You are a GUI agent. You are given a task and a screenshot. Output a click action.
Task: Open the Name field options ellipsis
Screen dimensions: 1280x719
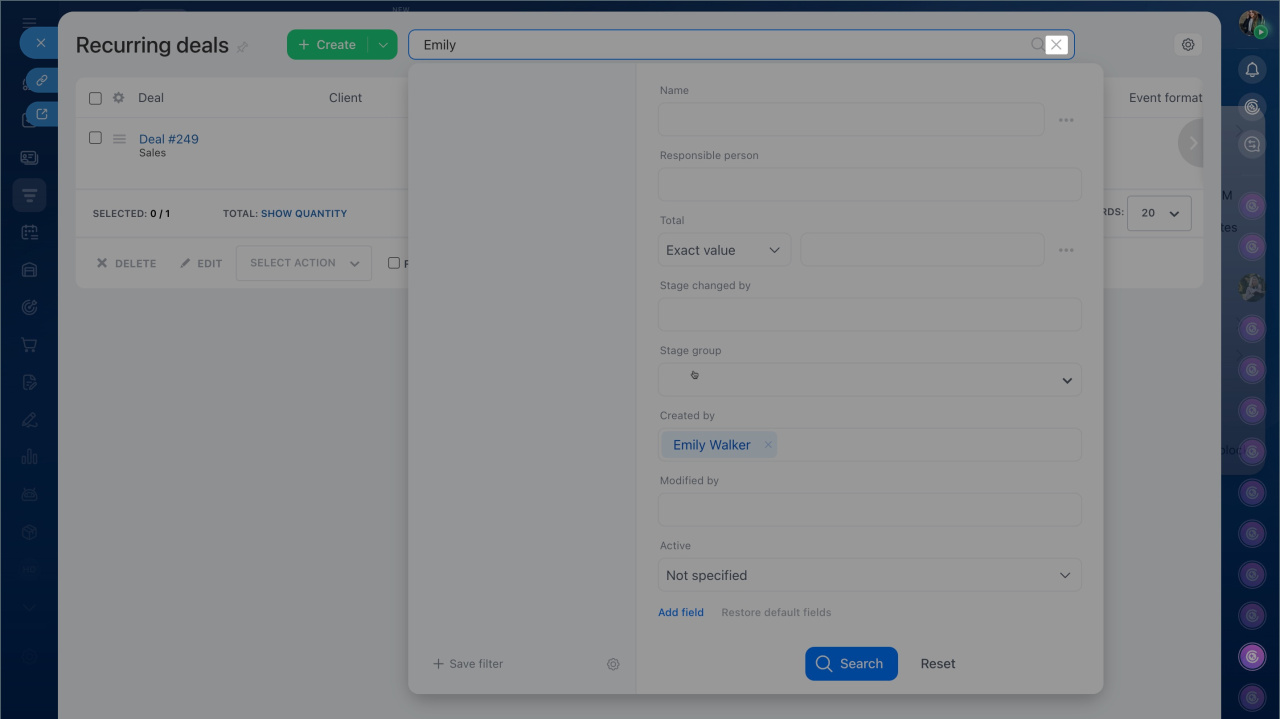tap(1066, 120)
